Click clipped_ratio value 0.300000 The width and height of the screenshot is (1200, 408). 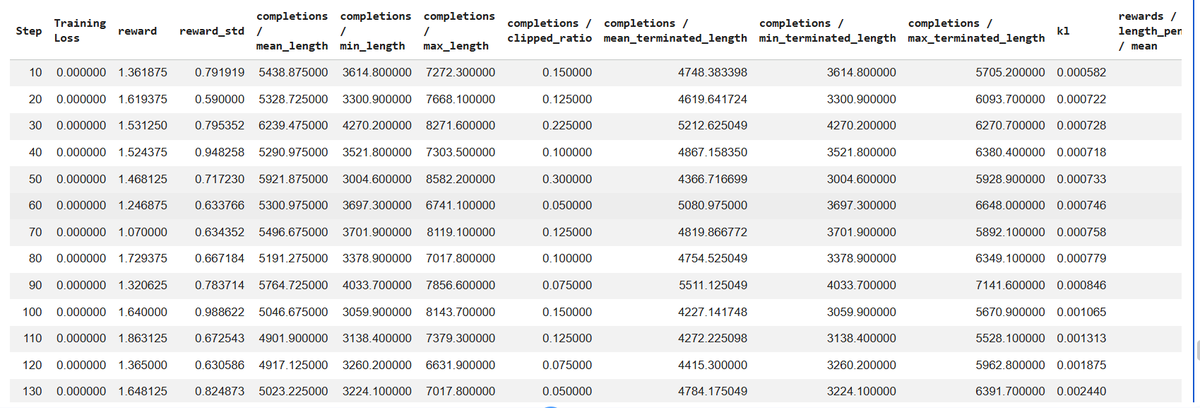pos(566,179)
